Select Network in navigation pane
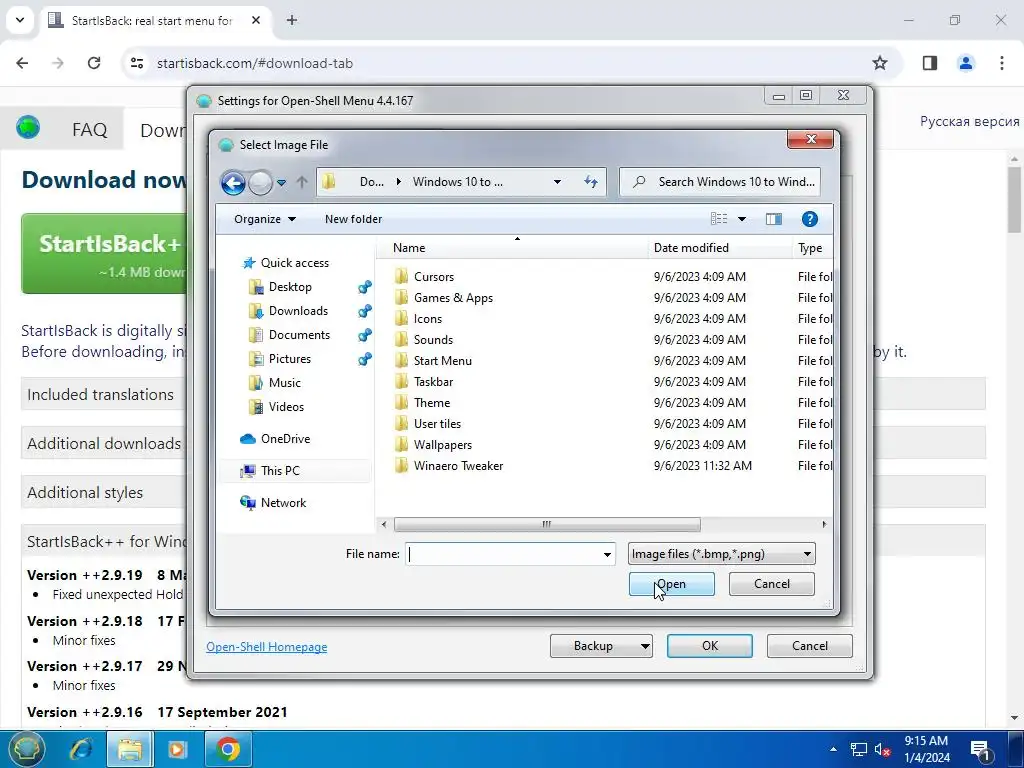Screen dimensions: 1024x768 point(283,503)
